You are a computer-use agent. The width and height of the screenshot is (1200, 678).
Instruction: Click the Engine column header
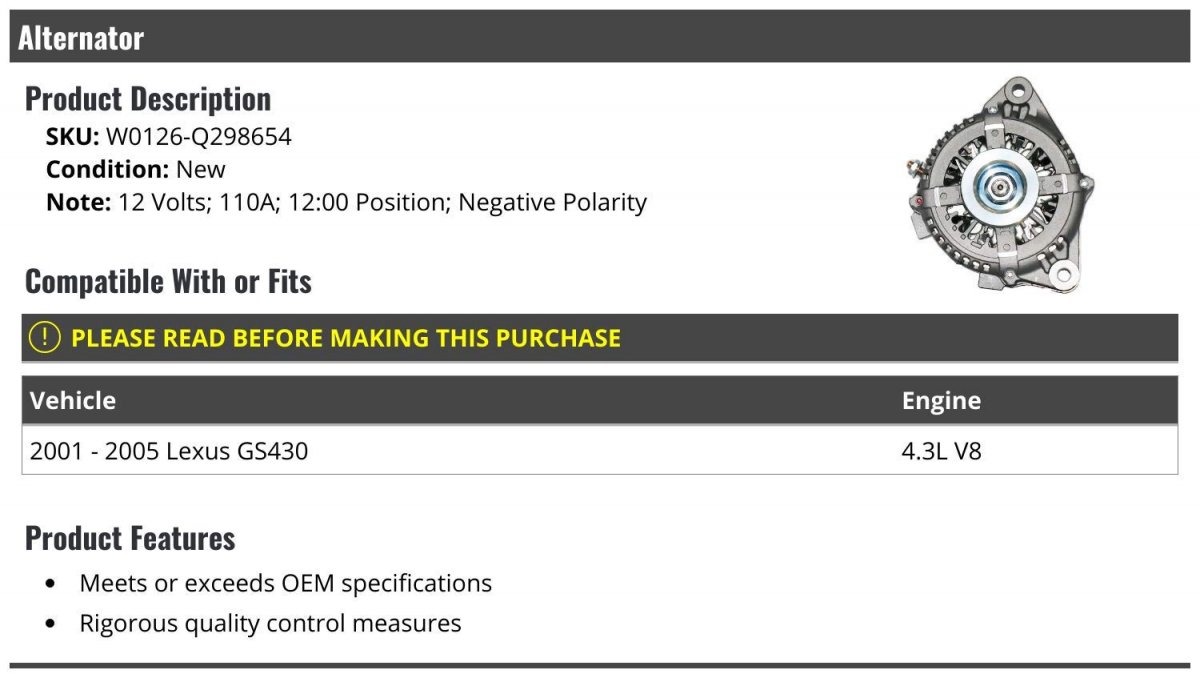pos(941,401)
